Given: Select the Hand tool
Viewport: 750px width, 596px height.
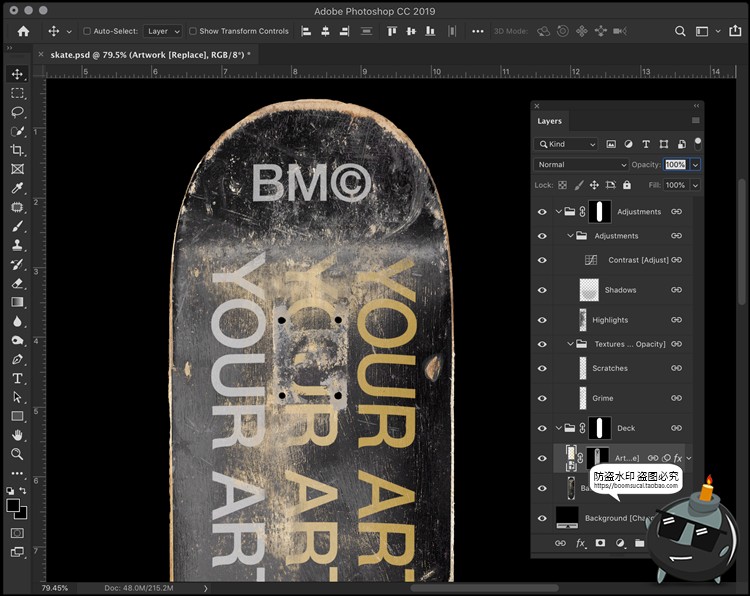Looking at the screenshot, I should [x=17, y=435].
